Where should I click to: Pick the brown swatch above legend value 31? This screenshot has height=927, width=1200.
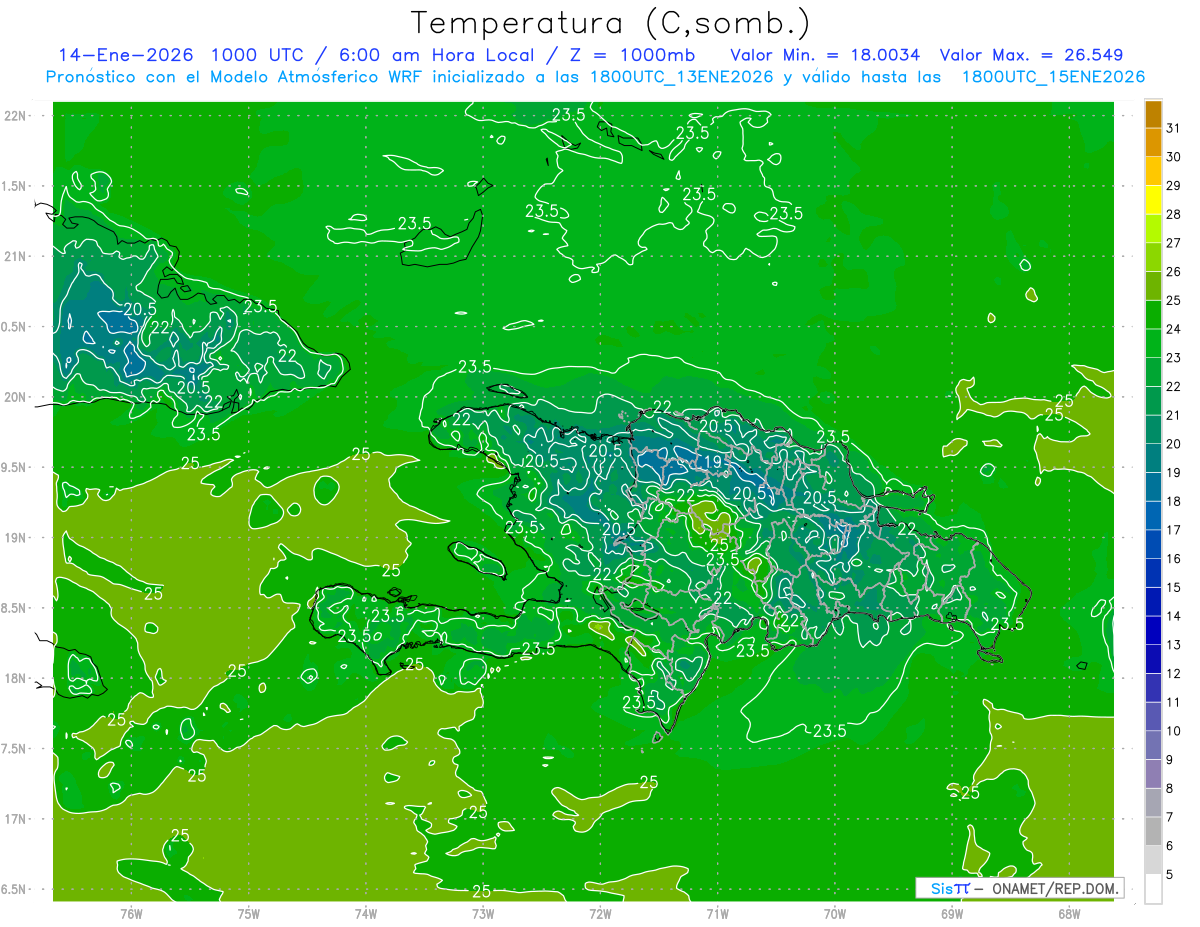(x=1153, y=114)
